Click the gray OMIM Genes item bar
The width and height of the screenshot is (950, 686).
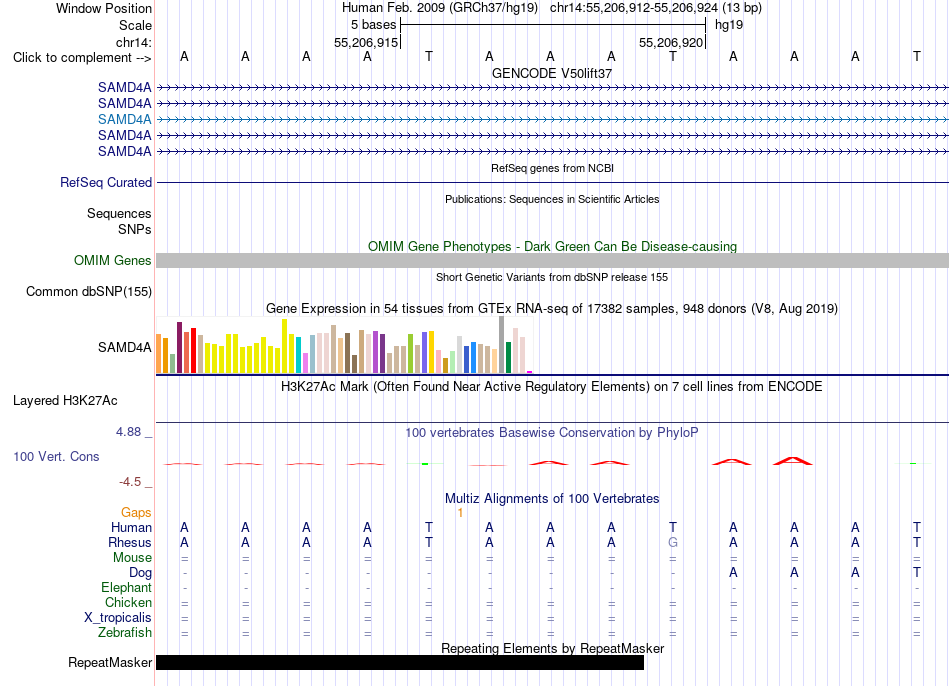tap(552, 261)
